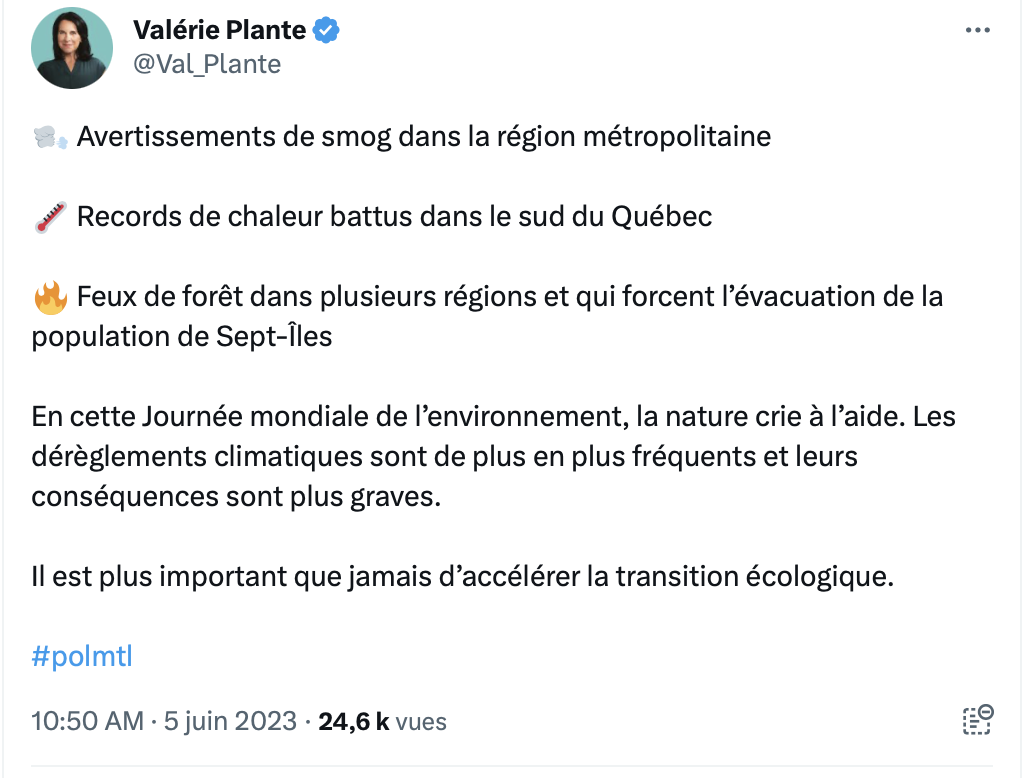Click the display name Valérie Plante
This screenshot has height=778, width=1030.
pos(219,30)
